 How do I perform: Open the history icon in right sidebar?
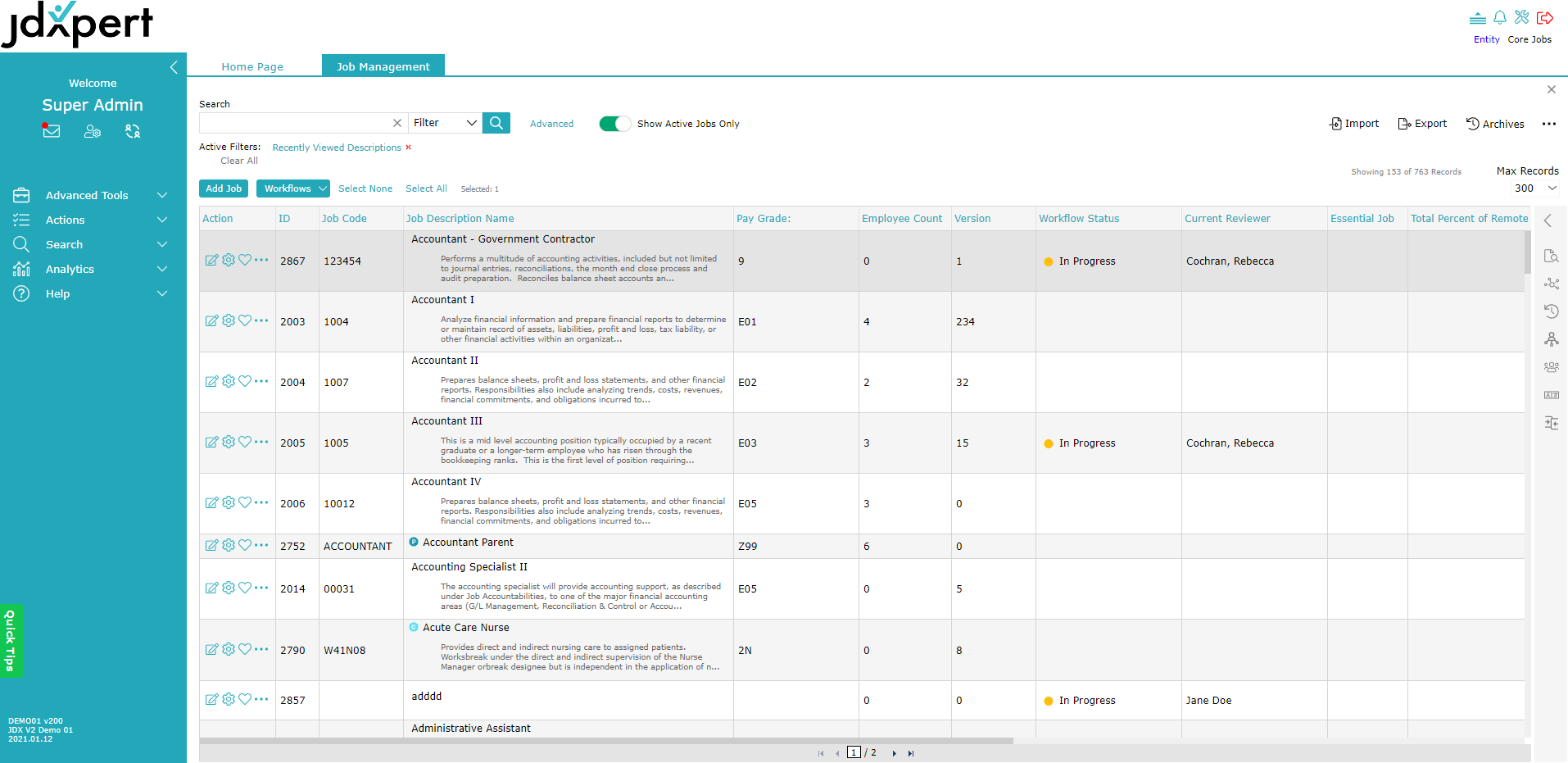click(1551, 311)
